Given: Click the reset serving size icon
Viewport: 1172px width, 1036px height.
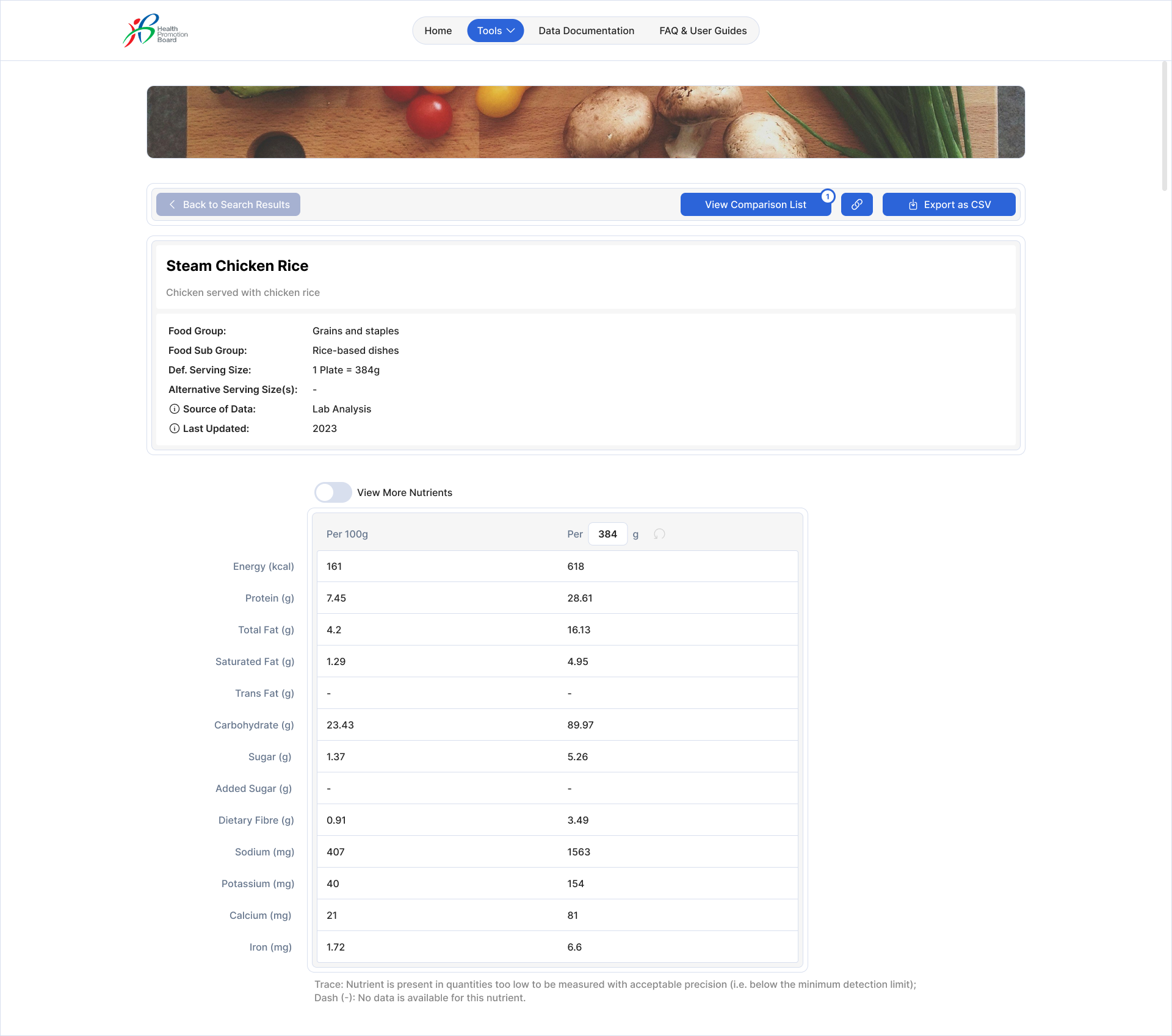Looking at the screenshot, I should [659, 534].
